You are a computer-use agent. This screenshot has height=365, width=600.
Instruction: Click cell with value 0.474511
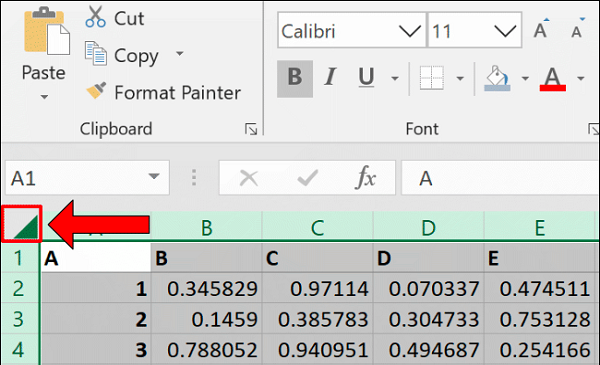coord(540,288)
